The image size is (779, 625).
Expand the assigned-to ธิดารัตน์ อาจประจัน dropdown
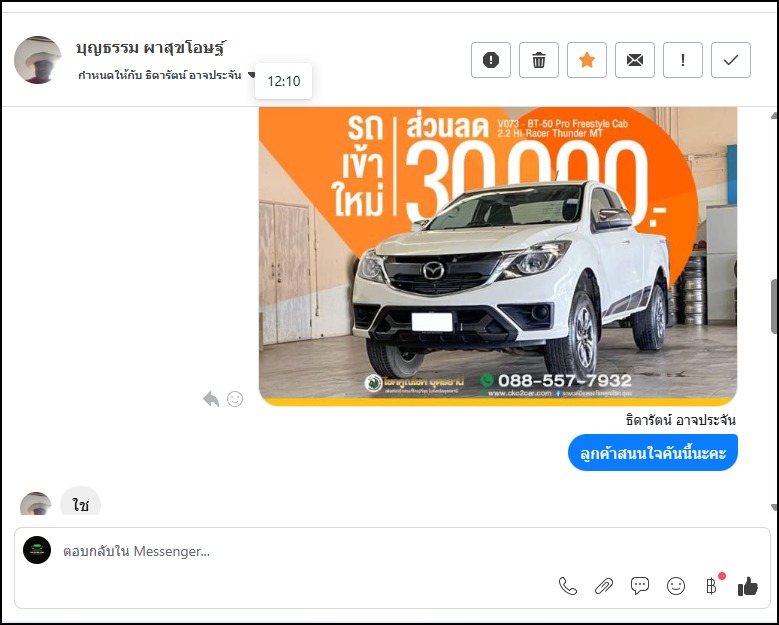pyautogui.click(x=252, y=75)
